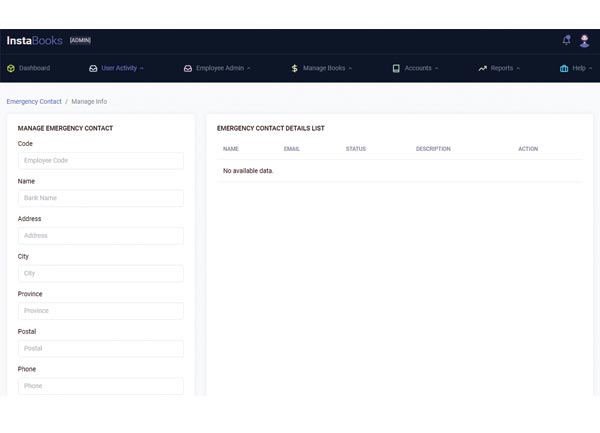Focus the Address input field
This screenshot has width=600, height=433.
pyautogui.click(x=100, y=236)
